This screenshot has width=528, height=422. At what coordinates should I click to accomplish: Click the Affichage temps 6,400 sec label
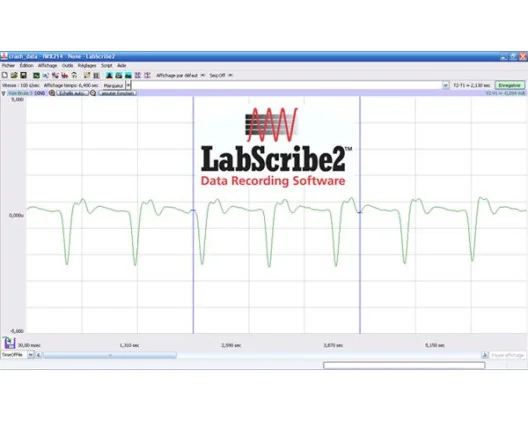pyautogui.click(x=71, y=86)
